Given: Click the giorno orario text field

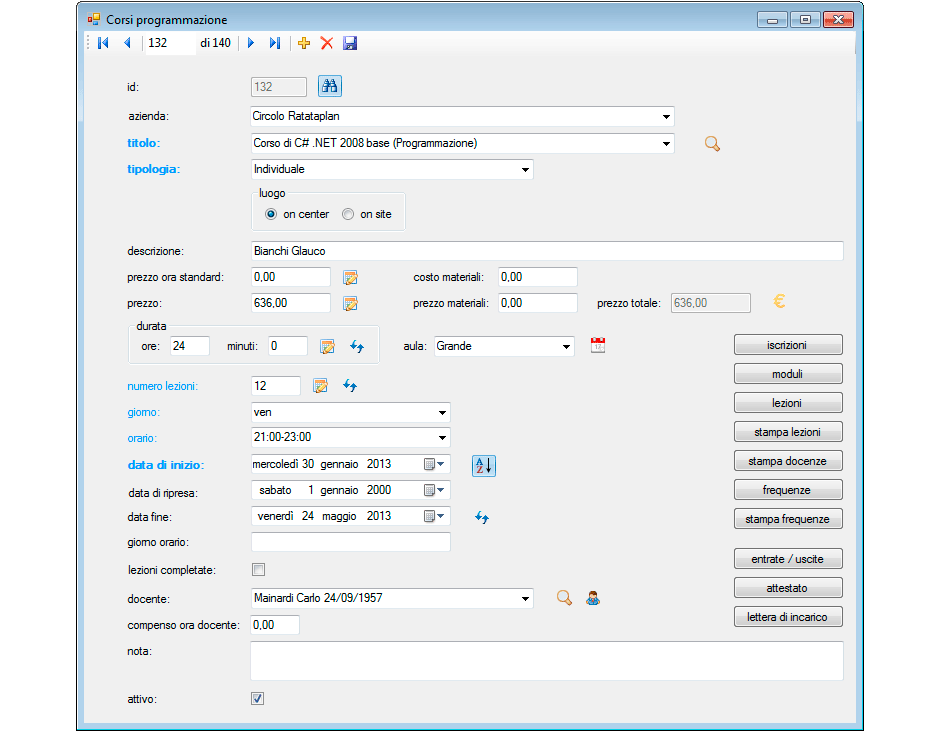Looking at the screenshot, I should tap(351, 542).
